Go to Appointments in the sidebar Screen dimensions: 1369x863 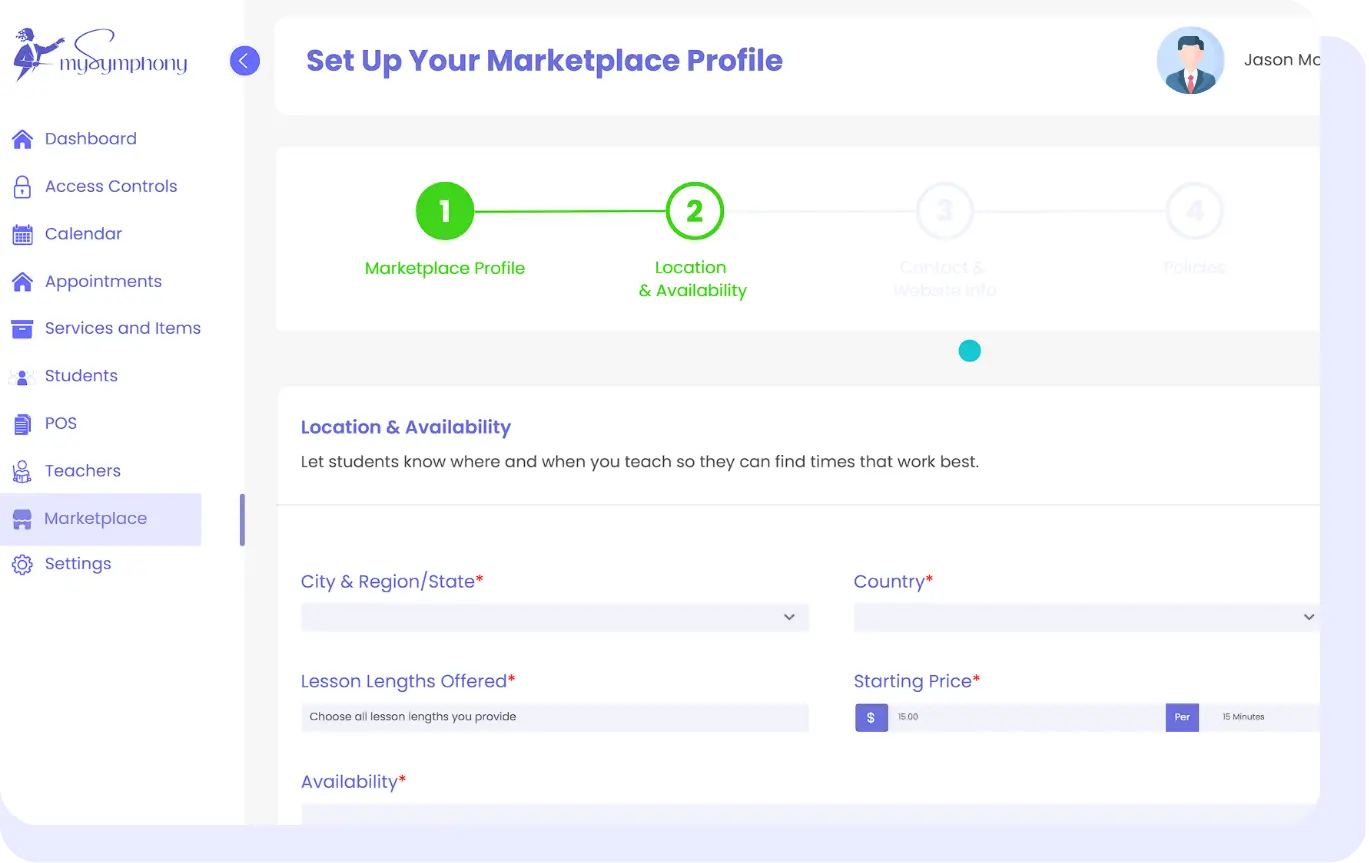click(x=103, y=282)
